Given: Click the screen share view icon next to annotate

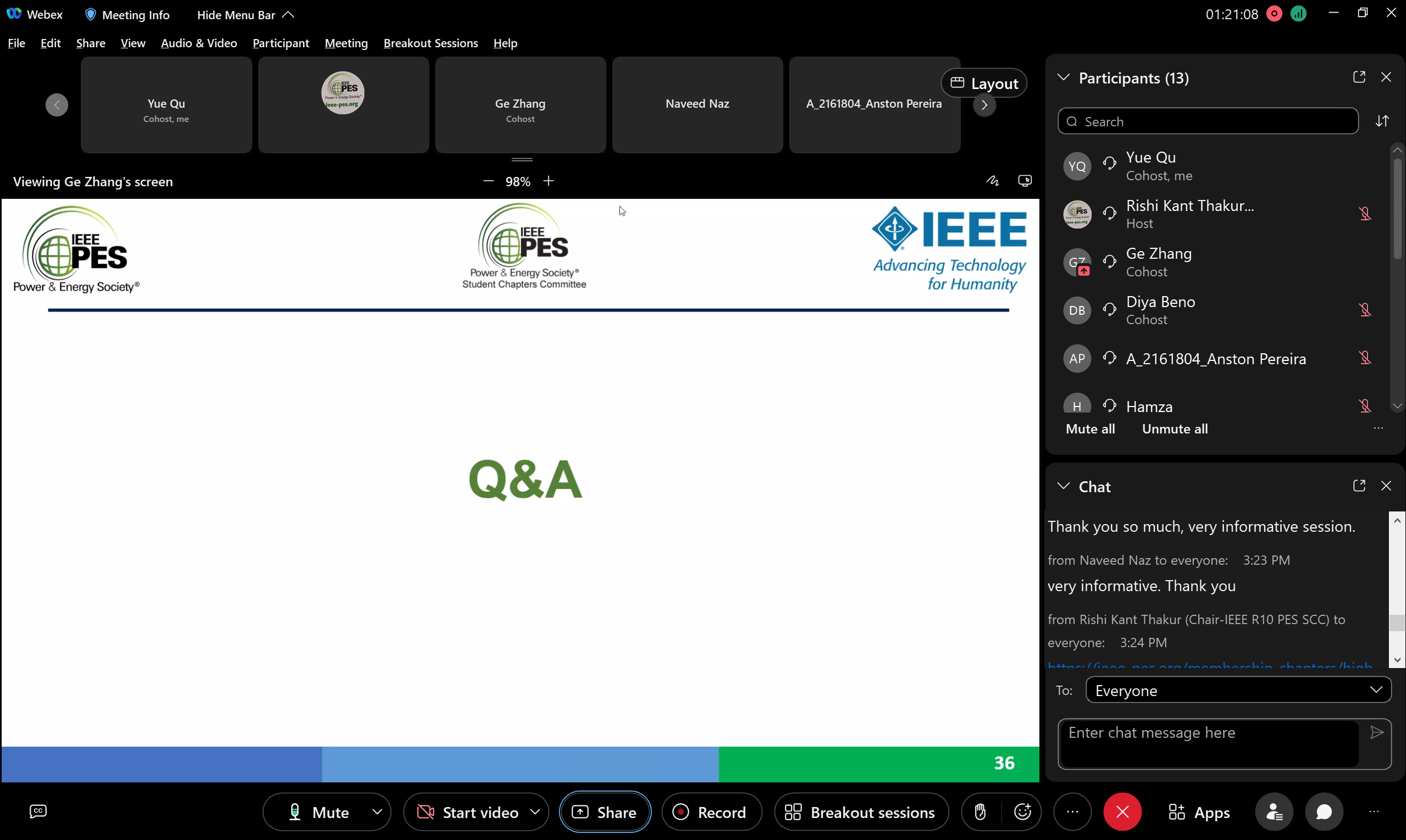Looking at the screenshot, I should click(1025, 181).
